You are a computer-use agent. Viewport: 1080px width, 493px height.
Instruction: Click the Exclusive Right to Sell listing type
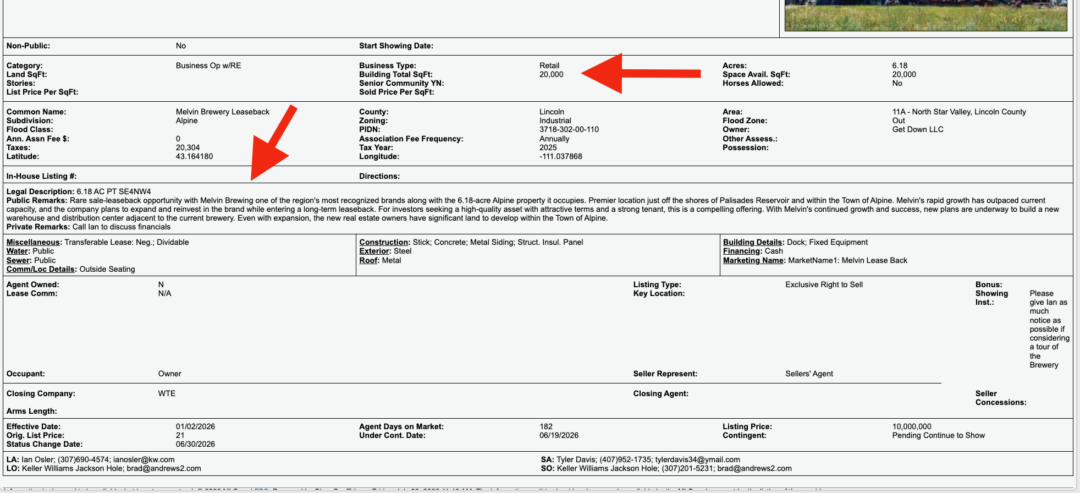pos(824,284)
